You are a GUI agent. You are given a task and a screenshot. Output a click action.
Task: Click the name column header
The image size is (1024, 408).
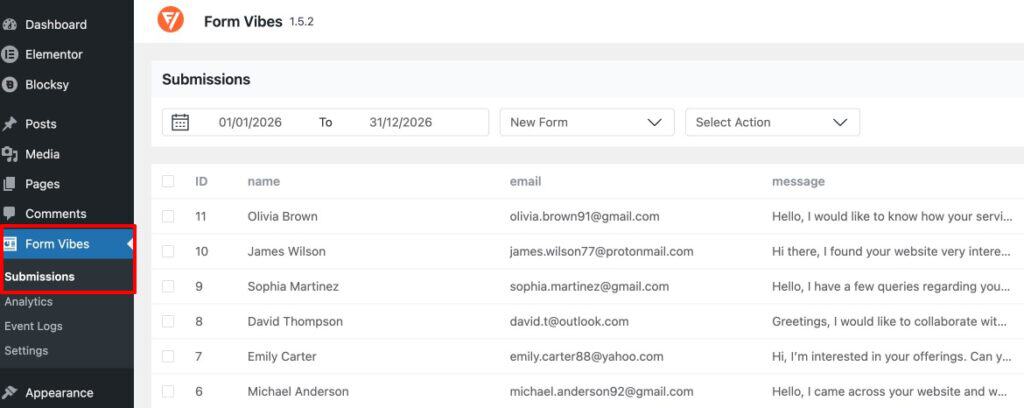coord(264,181)
